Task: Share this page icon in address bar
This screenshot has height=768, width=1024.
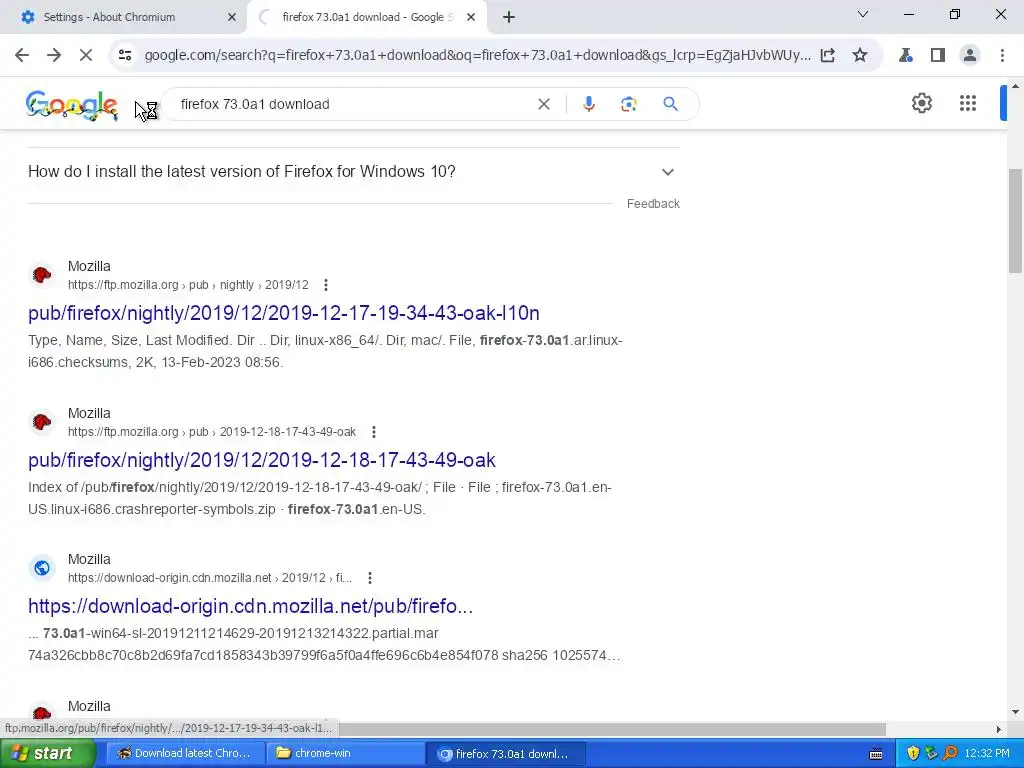Action: 827,56
